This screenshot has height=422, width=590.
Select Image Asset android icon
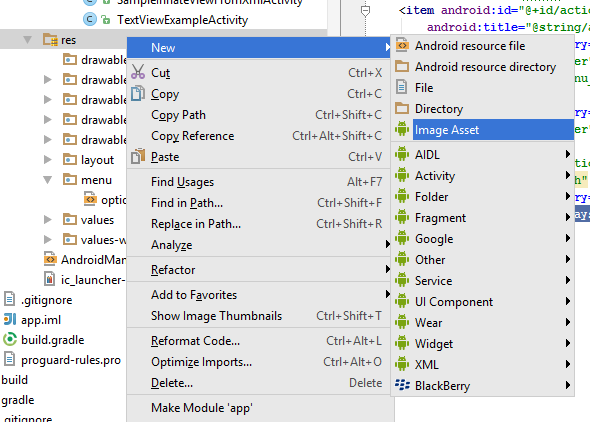(x=402, y=129)
